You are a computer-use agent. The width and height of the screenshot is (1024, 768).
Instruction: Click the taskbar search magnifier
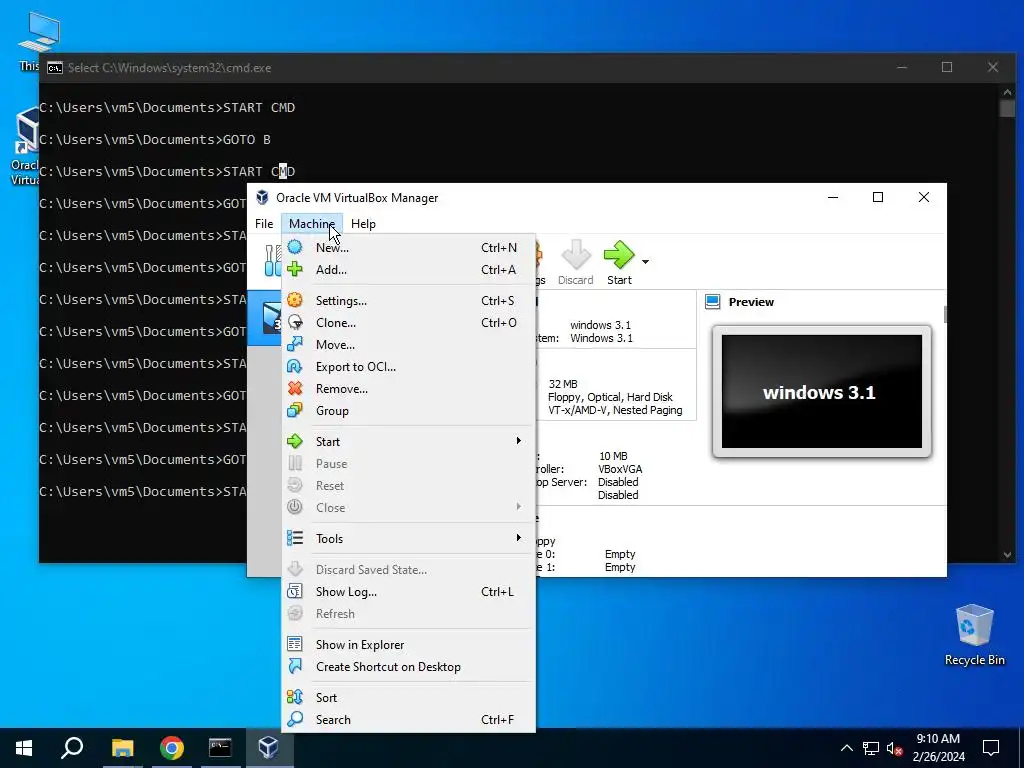[72, 748]
